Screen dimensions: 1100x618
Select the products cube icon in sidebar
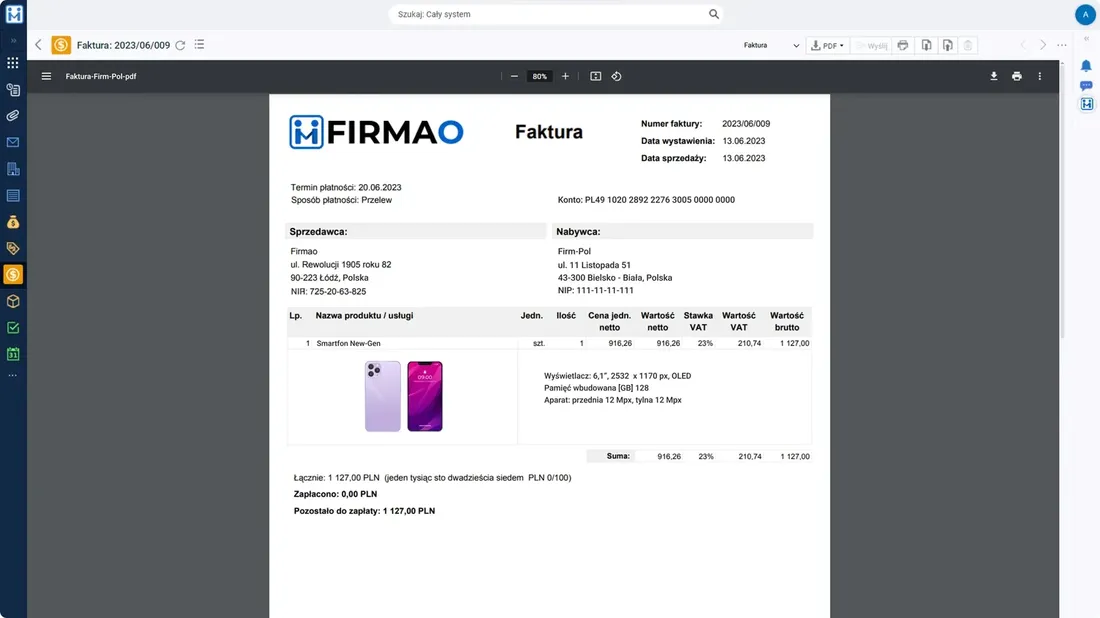12,300
